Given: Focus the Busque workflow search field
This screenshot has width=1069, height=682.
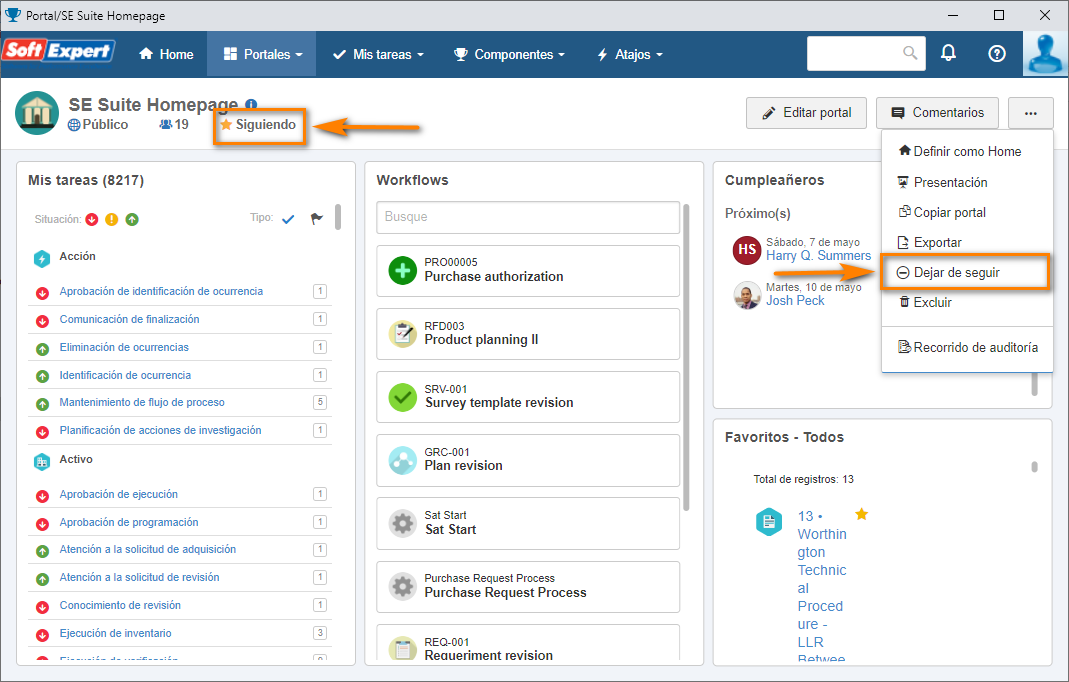Looking at the screenshot, I should point(528,217).
